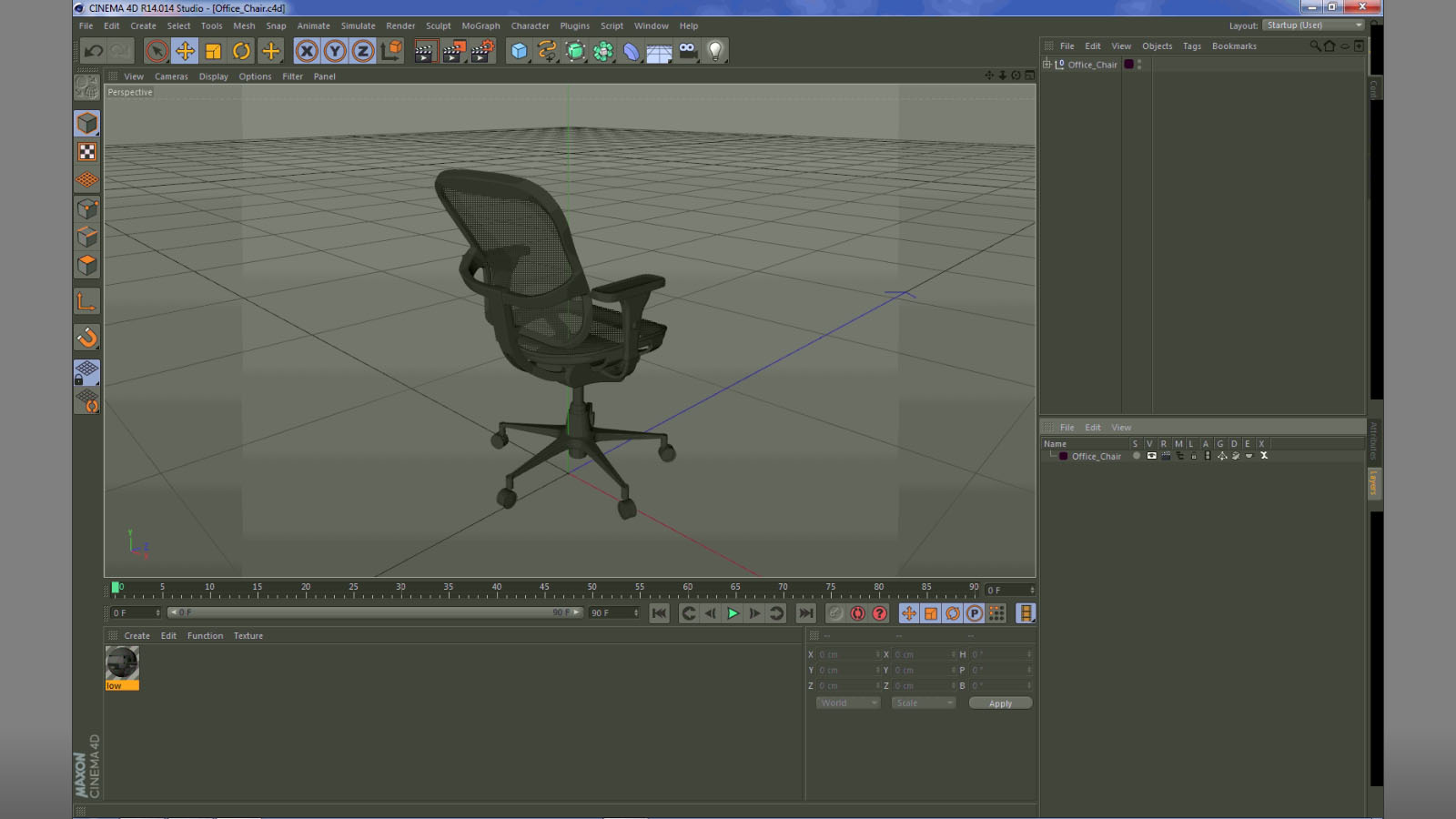The image size is (1456, 819).
Task: Click the viewport maximize toggle icon
Action: [1029, 76]
